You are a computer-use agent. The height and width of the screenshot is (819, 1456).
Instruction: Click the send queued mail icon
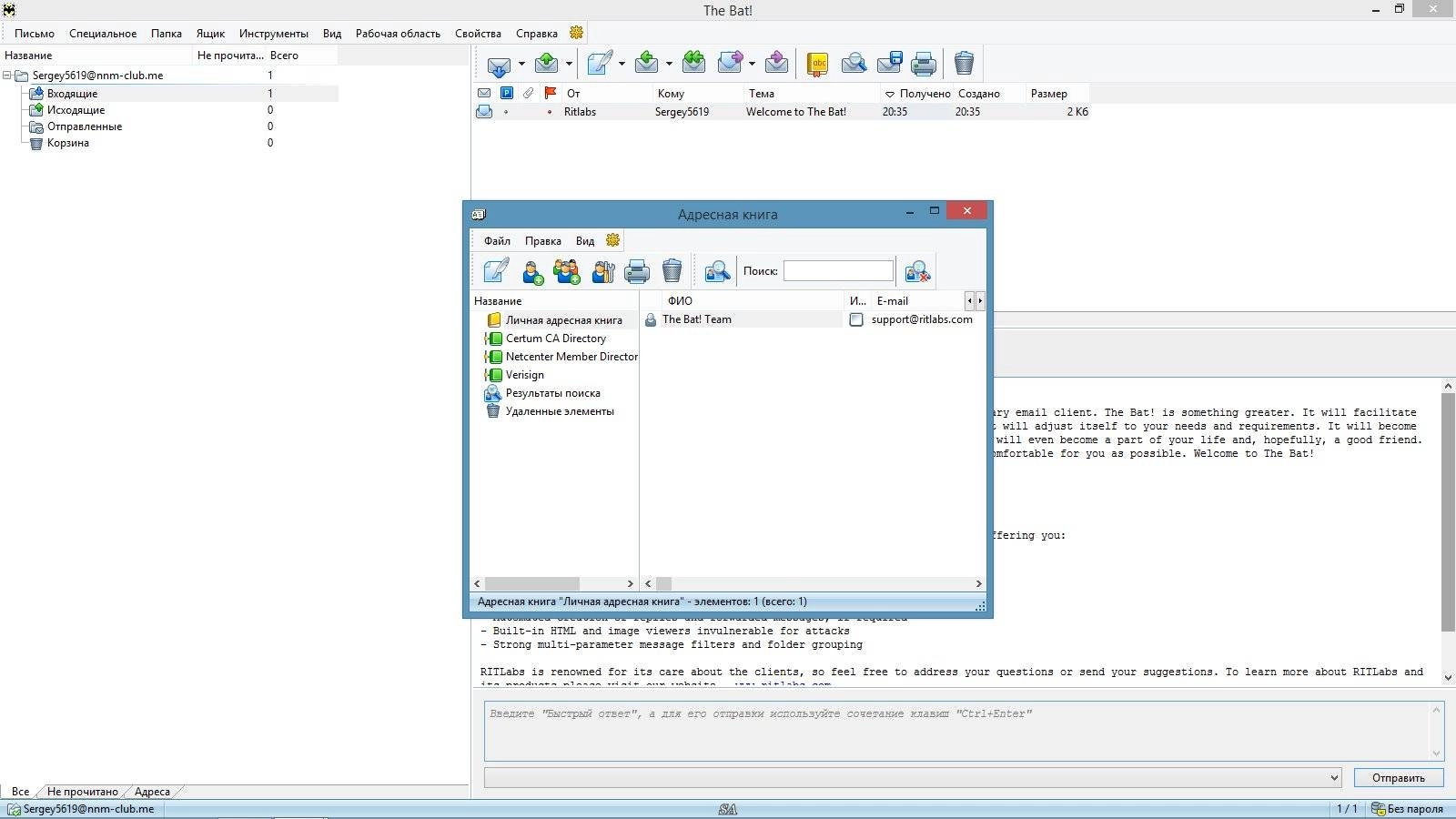(547, 64)
